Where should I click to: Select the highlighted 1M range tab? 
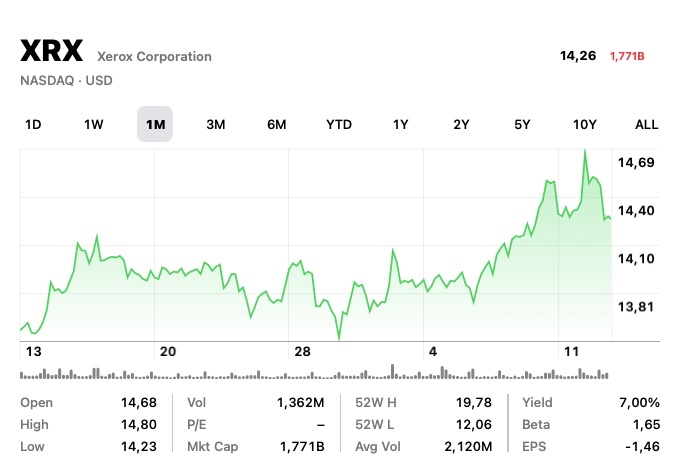click(x=155, y=124)
